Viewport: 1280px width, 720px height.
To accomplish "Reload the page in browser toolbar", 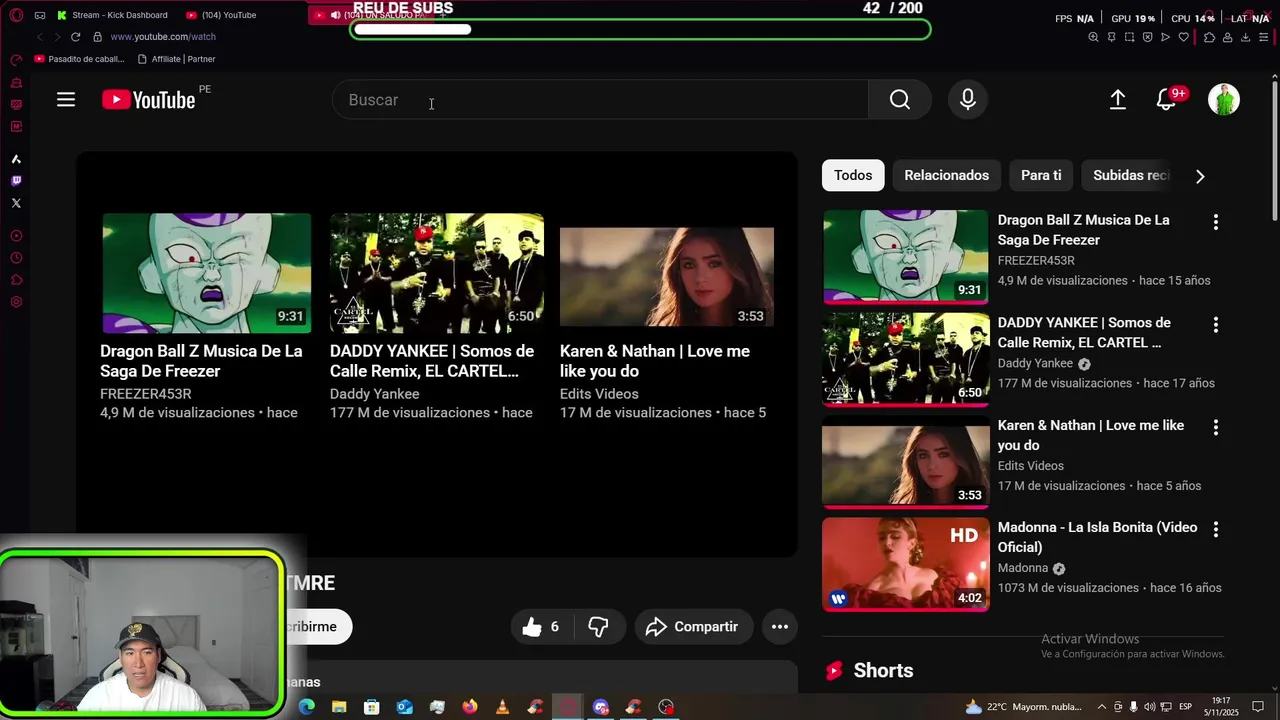I will [x=75, y=37].
